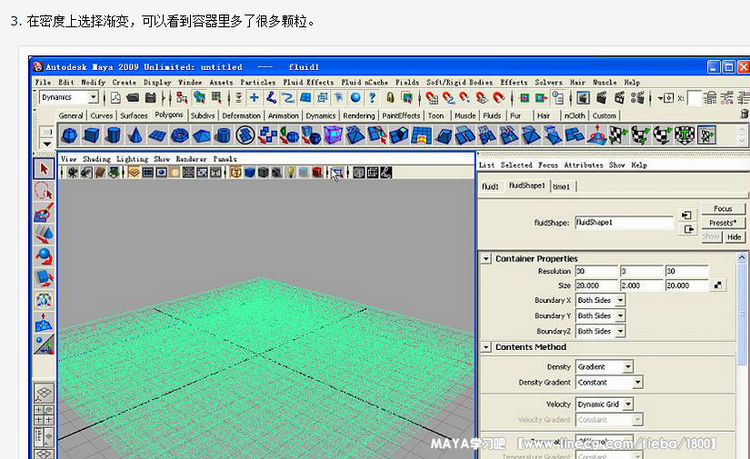Click the shelf menu down arrow button
Viewport: 750px width, 459px height.
click(x=46, y=143)
